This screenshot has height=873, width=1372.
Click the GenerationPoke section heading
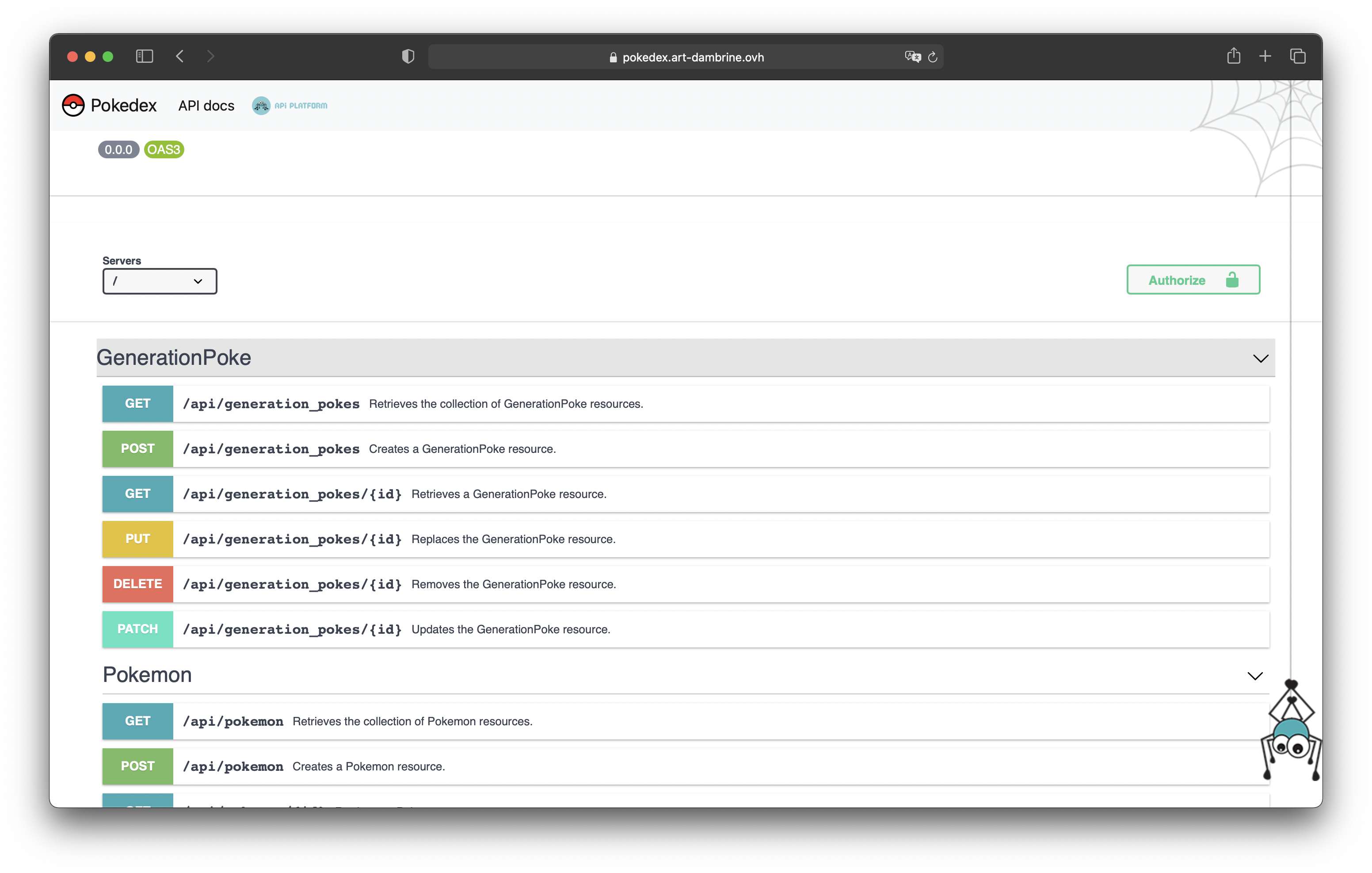click(x=174, y=357)
